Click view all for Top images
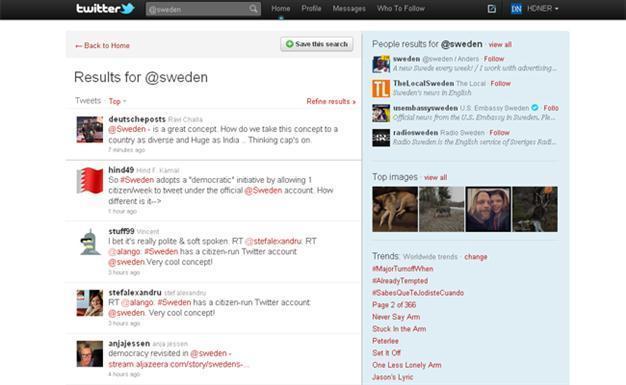The height and width of the screenshot is (385, 626). tap(435, 177)
